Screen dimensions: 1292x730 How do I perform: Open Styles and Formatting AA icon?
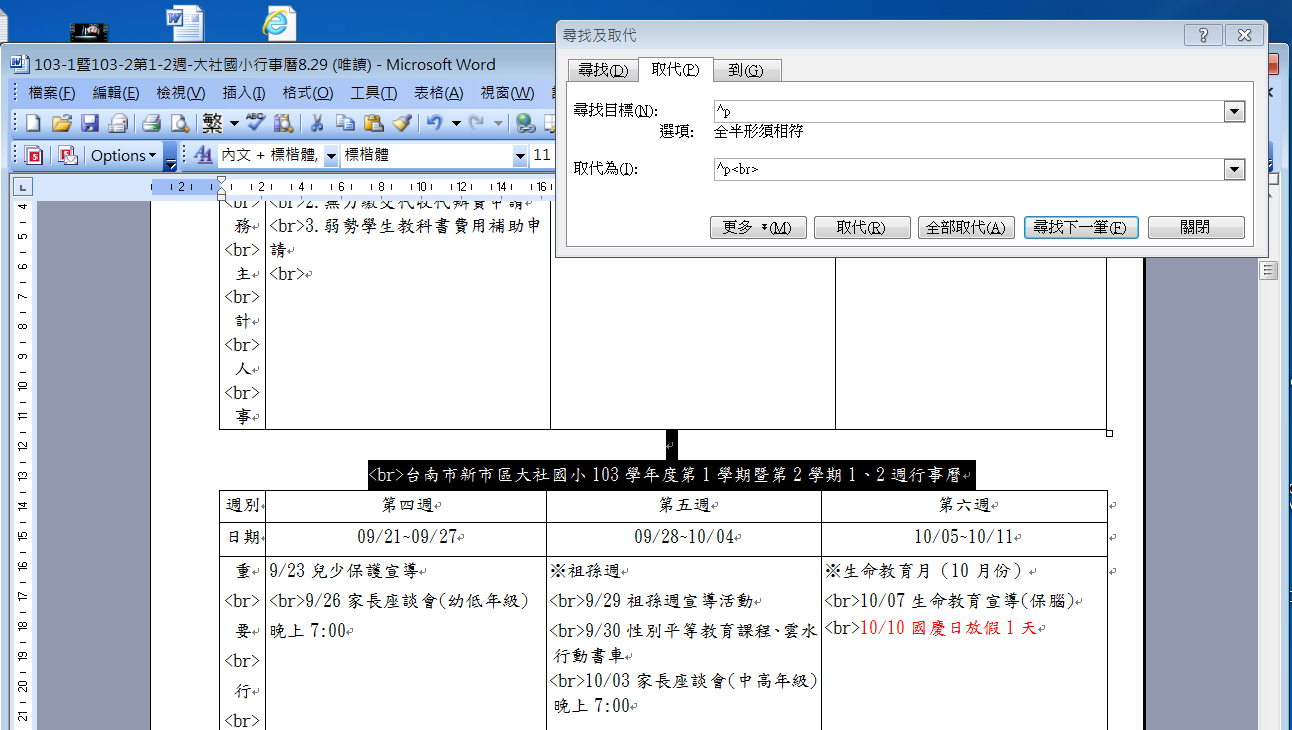[203, 156]
